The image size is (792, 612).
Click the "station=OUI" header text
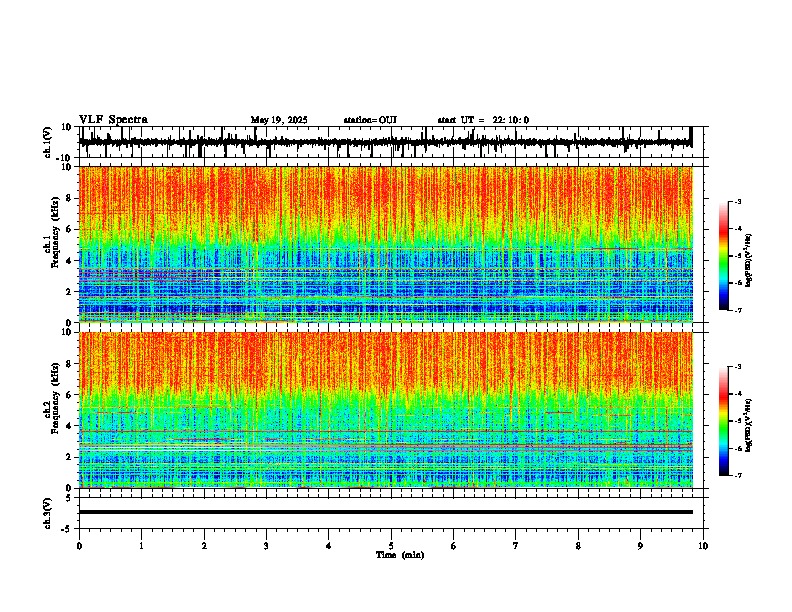coord(370,120)
